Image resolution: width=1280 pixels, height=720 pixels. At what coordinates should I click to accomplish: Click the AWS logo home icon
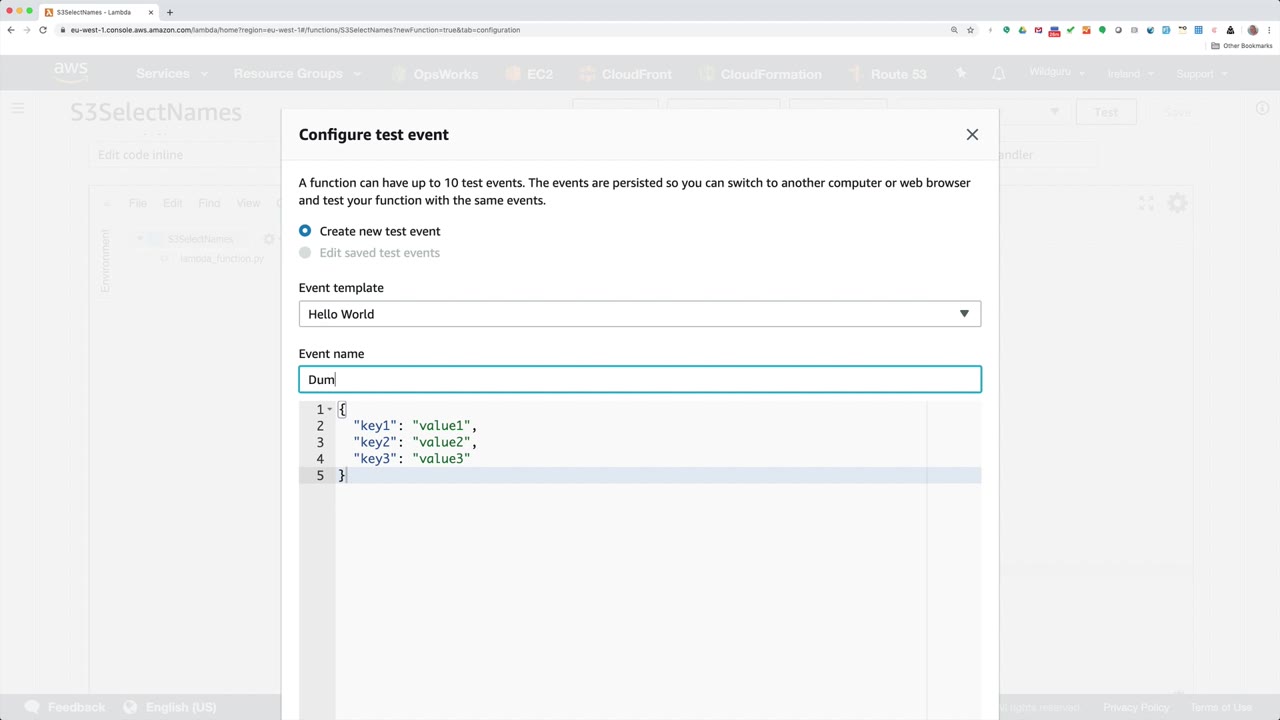tap(71, 73)
